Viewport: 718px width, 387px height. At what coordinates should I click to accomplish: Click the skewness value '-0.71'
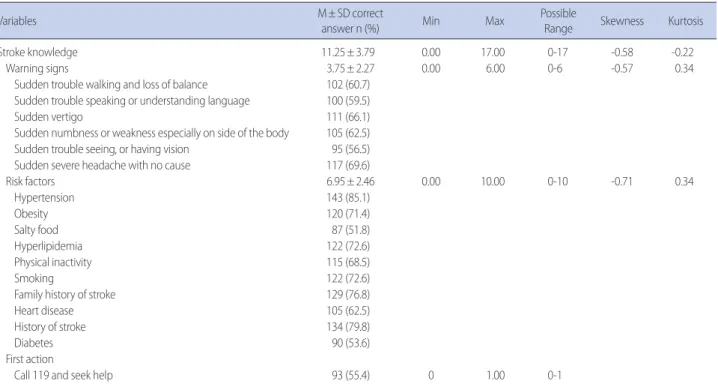click(x=622, y=181)
